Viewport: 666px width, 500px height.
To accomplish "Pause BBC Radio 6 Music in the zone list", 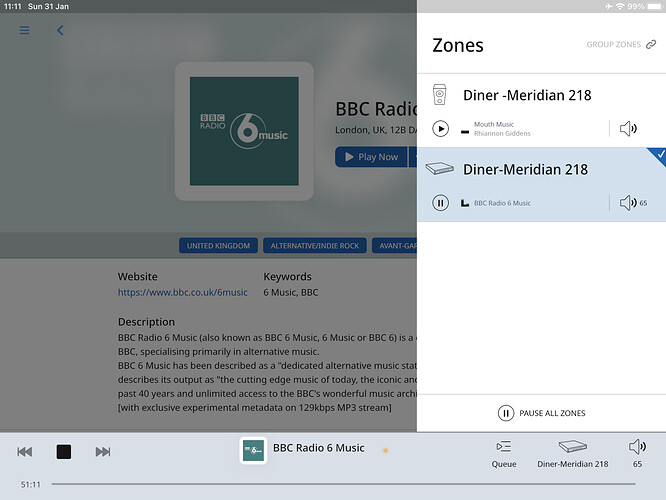I will pyautogui.click(x=440, y=203).
